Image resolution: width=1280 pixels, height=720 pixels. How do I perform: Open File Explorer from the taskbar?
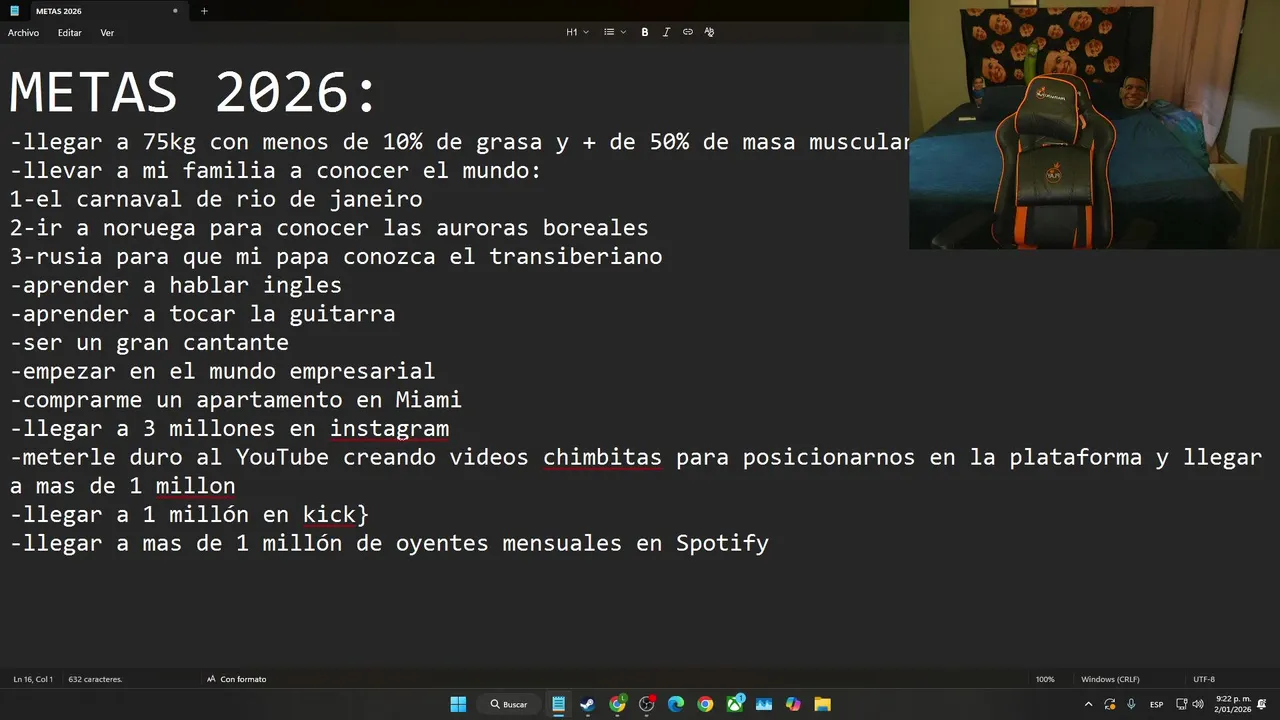[822, 704]
